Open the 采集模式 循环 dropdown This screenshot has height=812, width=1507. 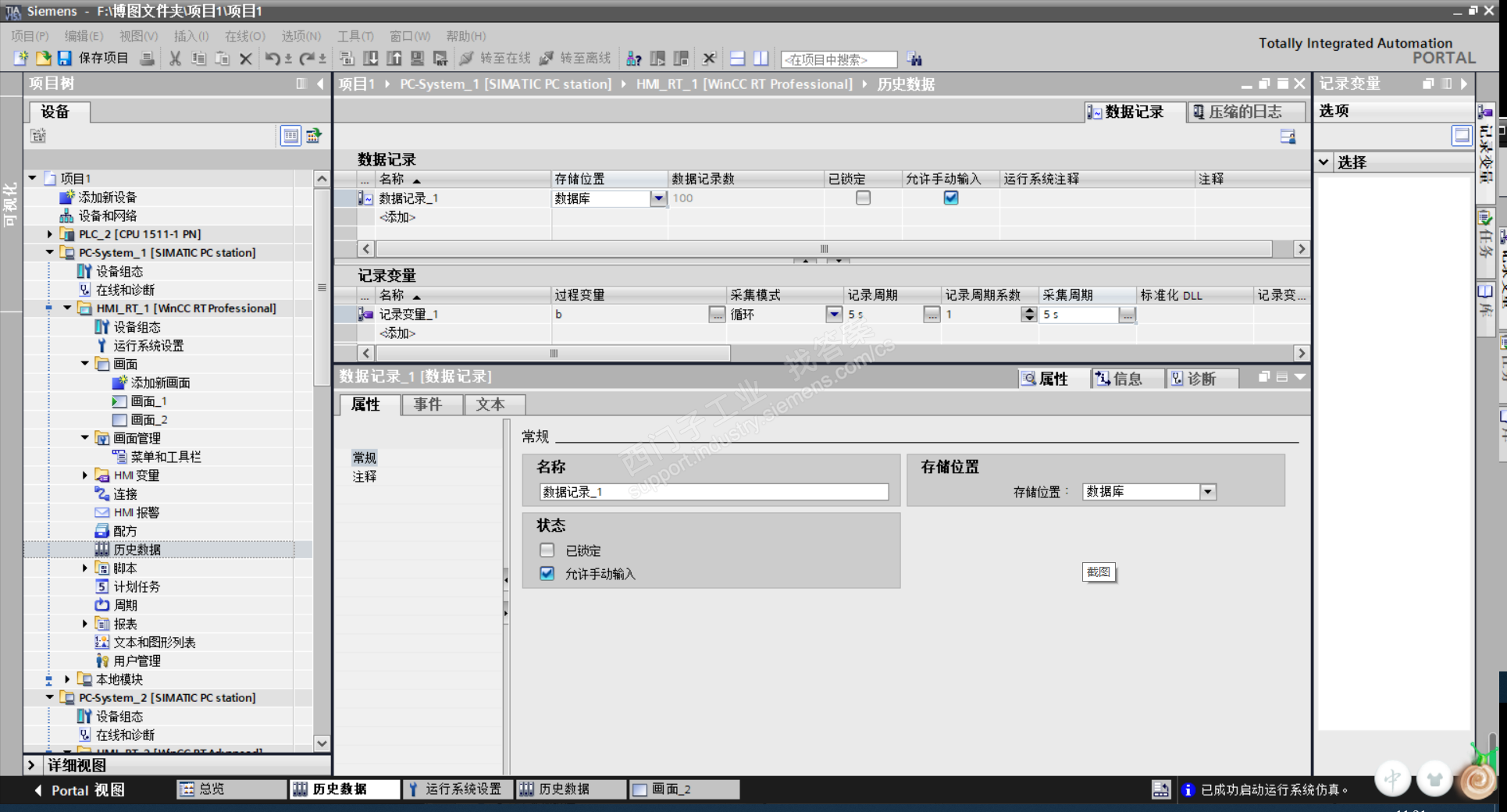(834, 314)
